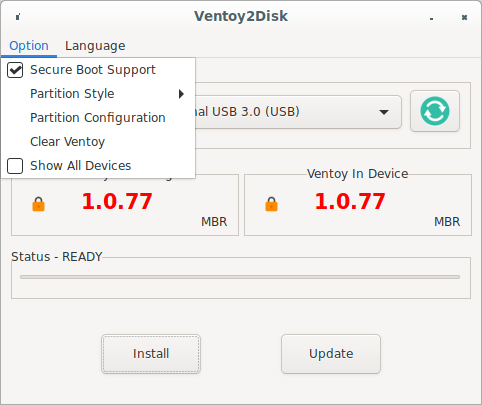This screenshot has height=405, width=482.
Task: Open the Language menu
Action: tap(95, 46)
